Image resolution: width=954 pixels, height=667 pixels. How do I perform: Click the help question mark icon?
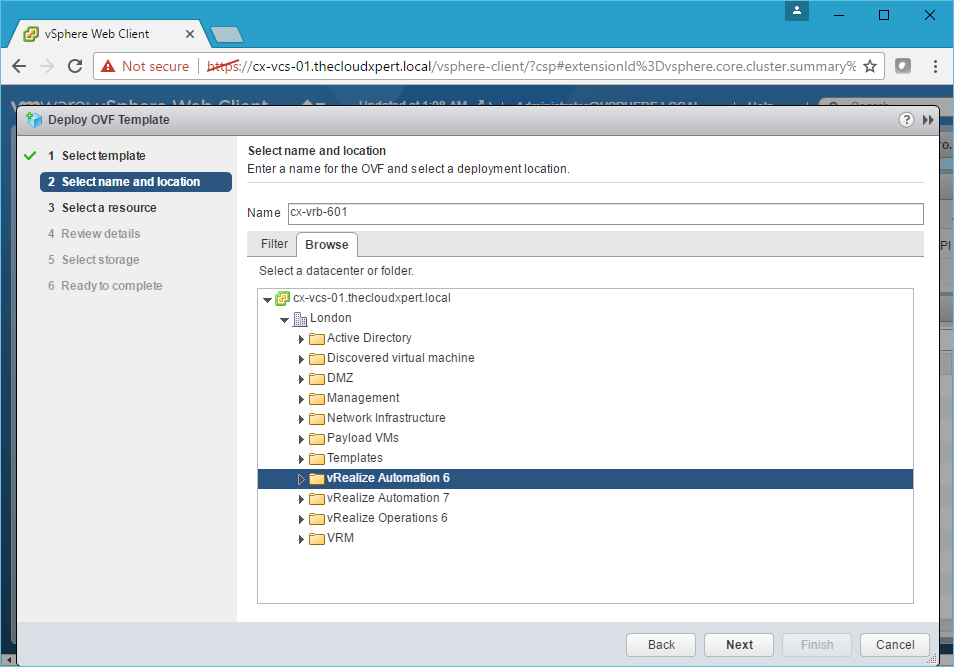click(x=906, y=120)
